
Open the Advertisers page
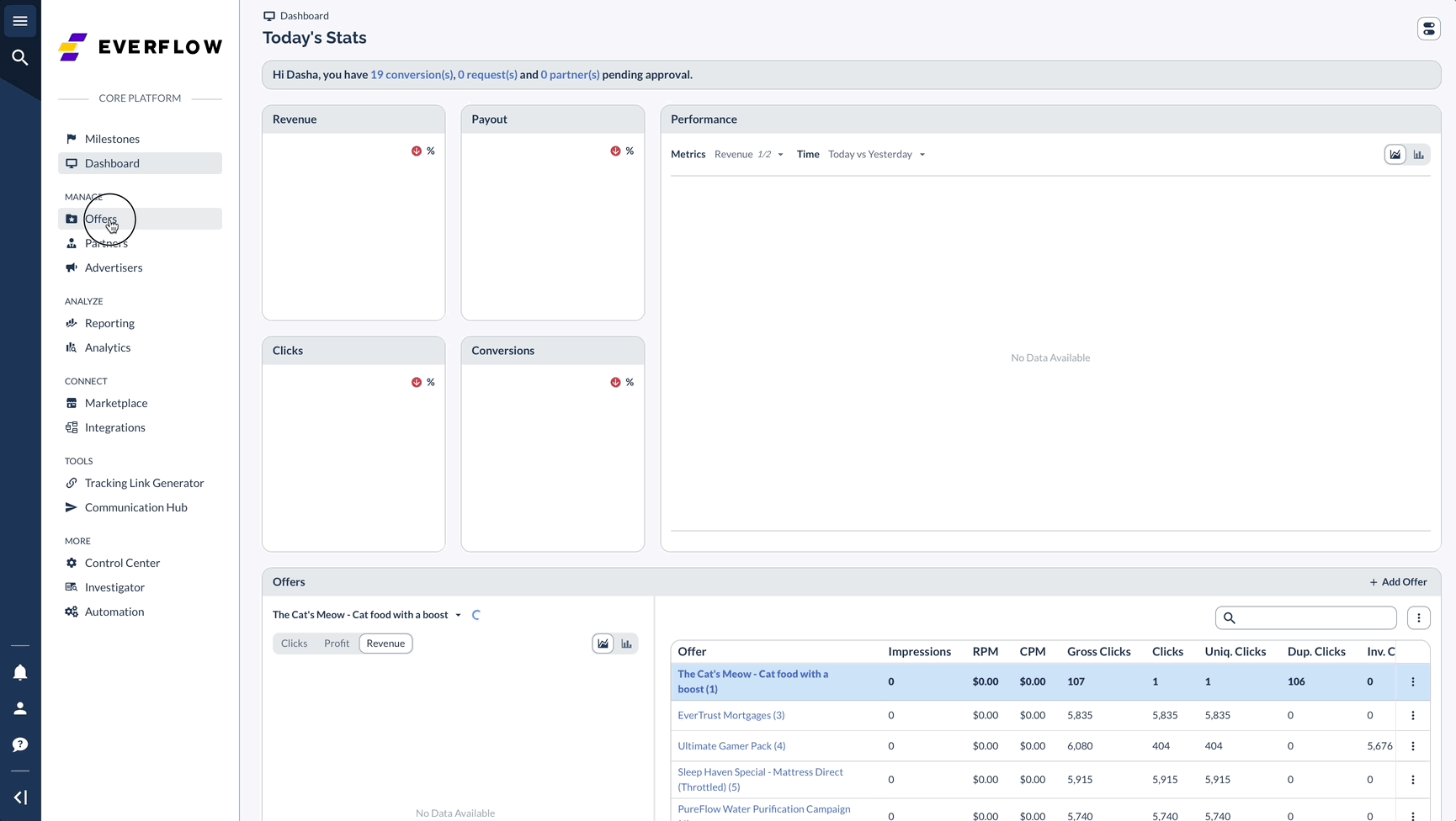[140, 267]
